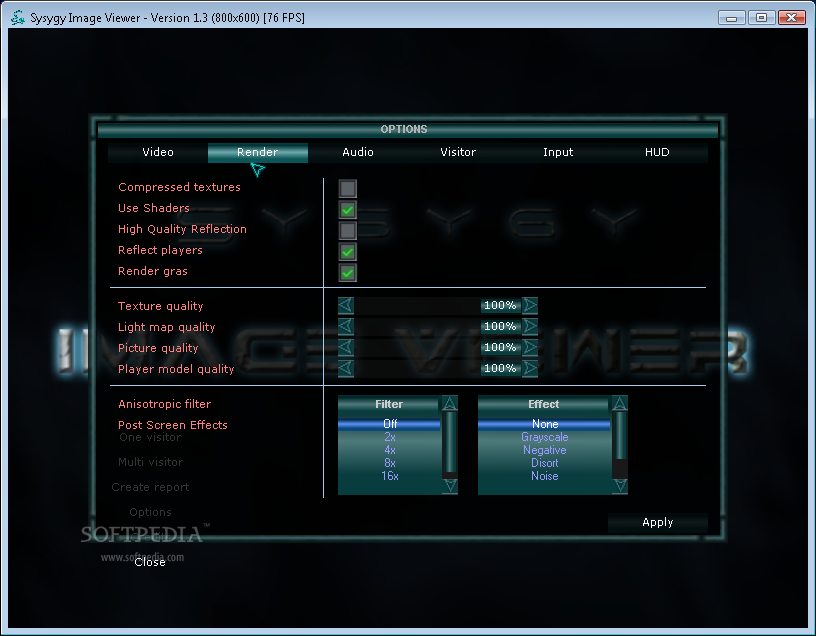Select 2x anisotropic filter

(x=390, y=437)
